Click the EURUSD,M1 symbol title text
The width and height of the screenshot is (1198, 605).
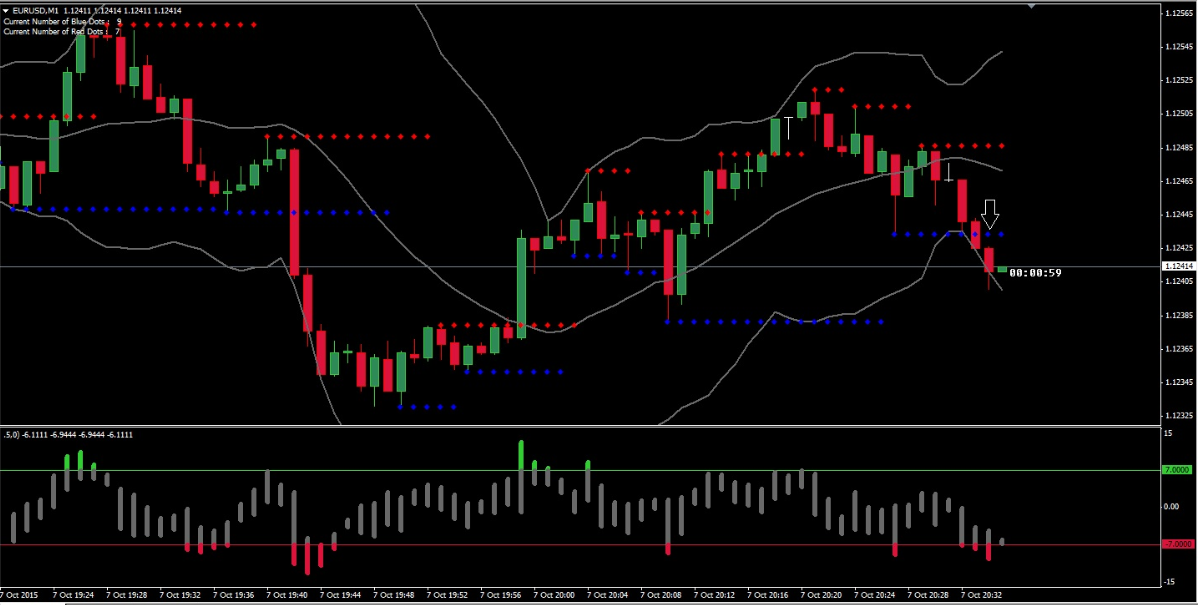click(x=35, y=11)
